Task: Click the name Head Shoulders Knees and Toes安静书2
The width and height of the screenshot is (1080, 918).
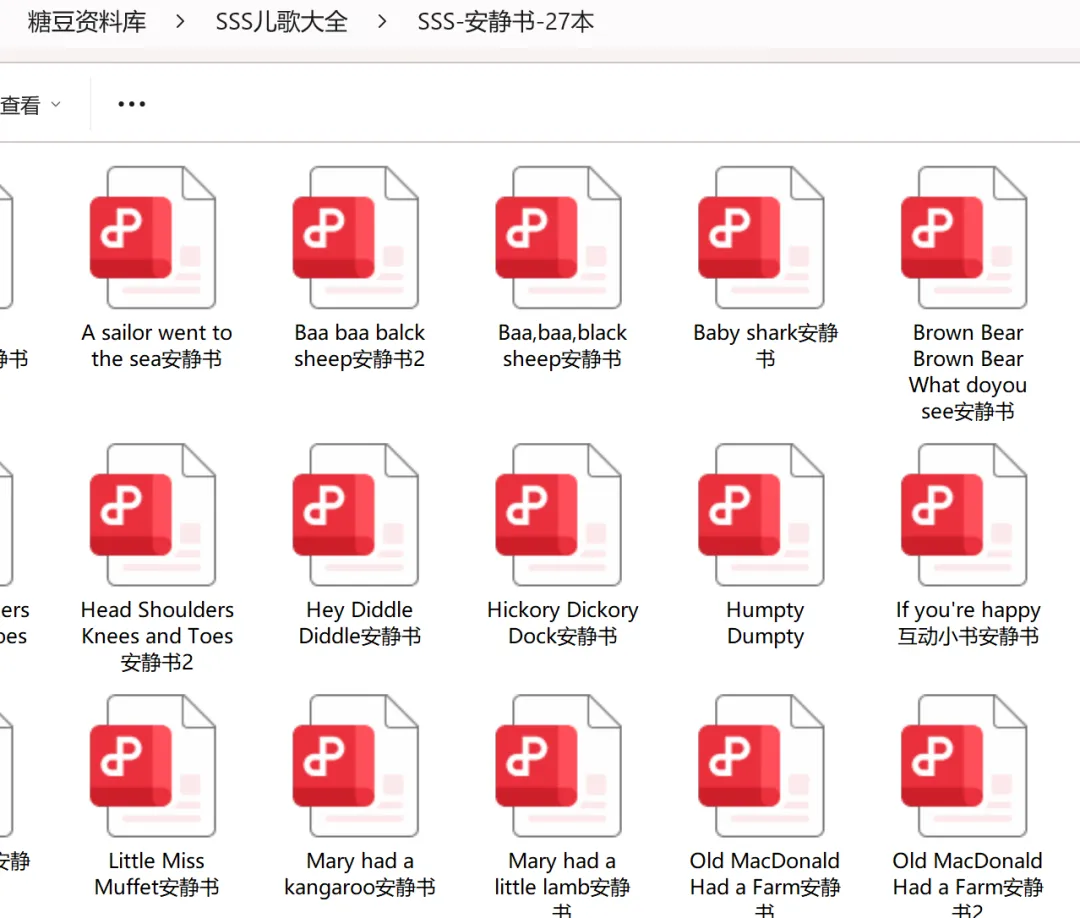Action: 157,636
